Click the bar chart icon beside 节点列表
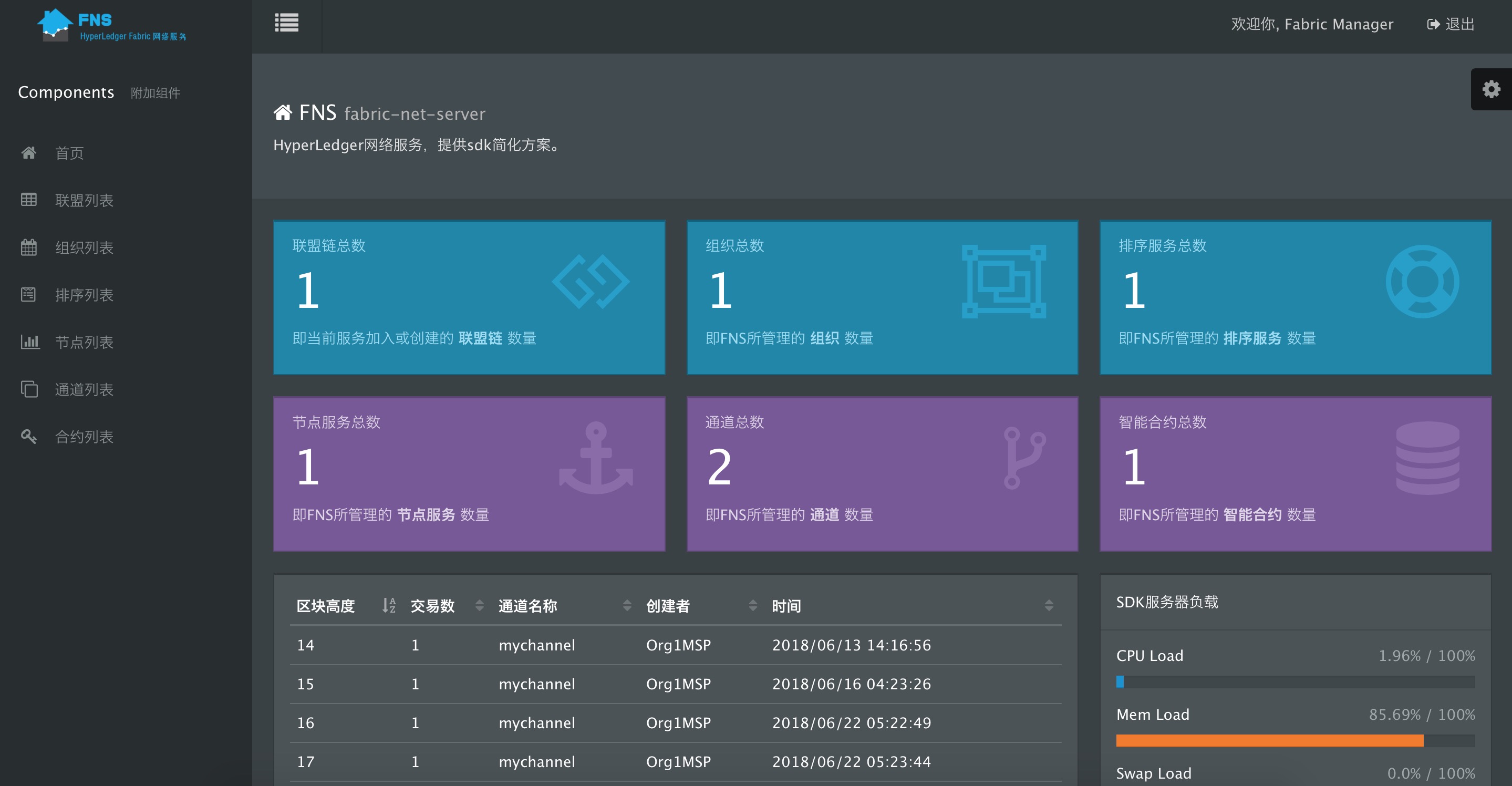 tap(29, 342)
